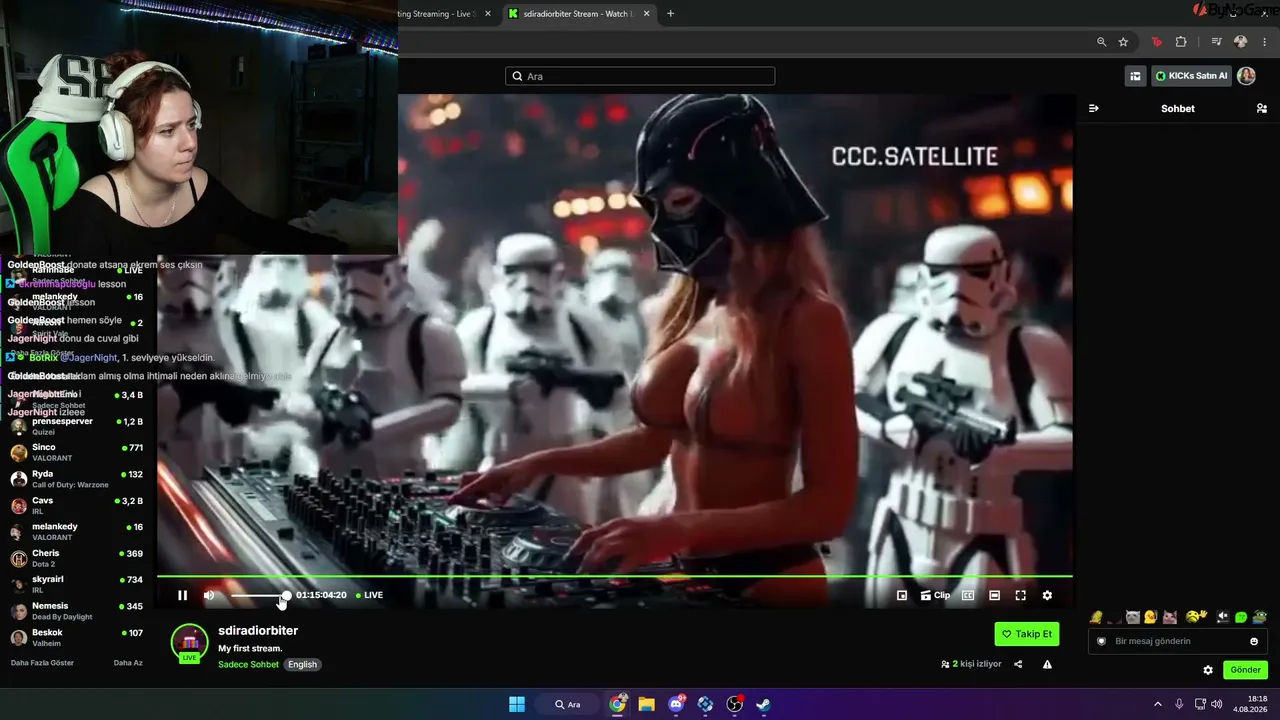Switch to the Streaming - Live browser tab

(437, 14)
